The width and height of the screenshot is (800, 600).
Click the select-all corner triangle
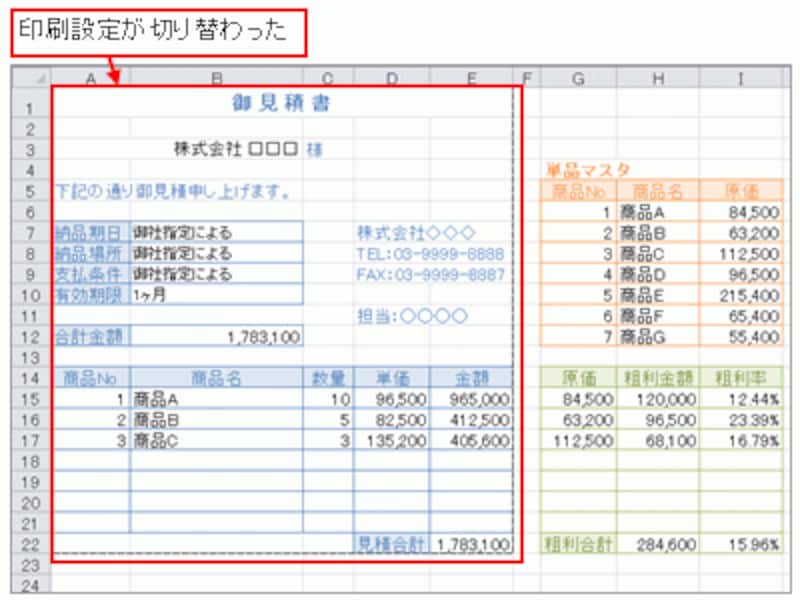point(32,78)
